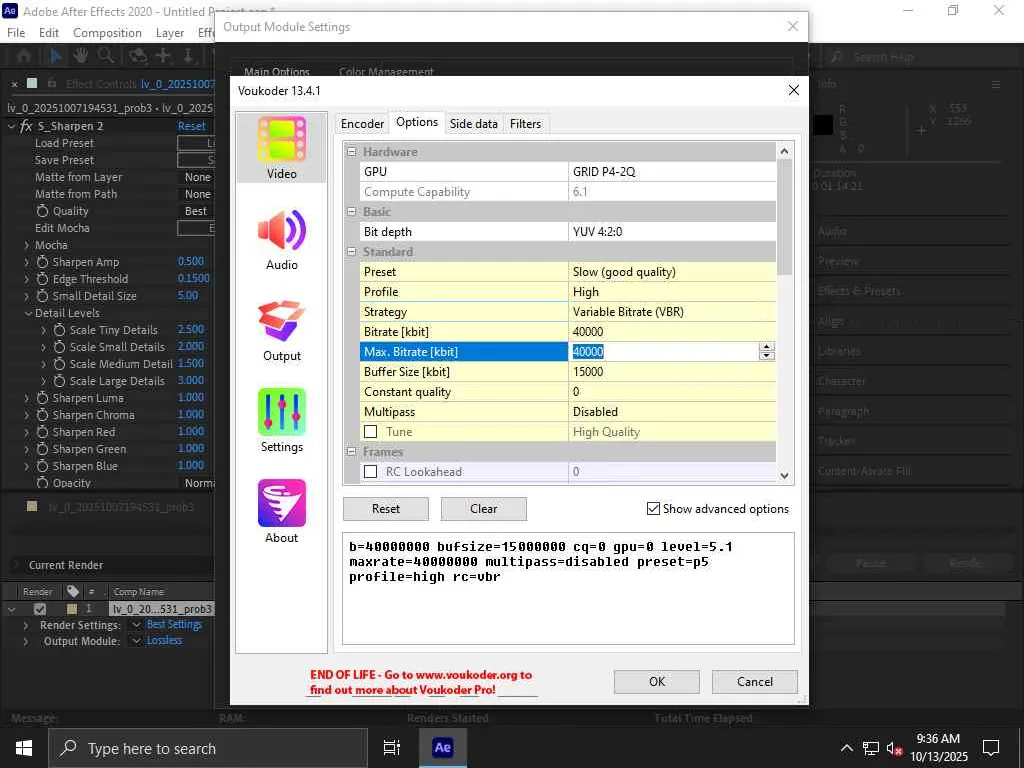Click Reset link for S_Sharpen 2 effect
Screen dimensions: 1024x768
click(191, 126)
